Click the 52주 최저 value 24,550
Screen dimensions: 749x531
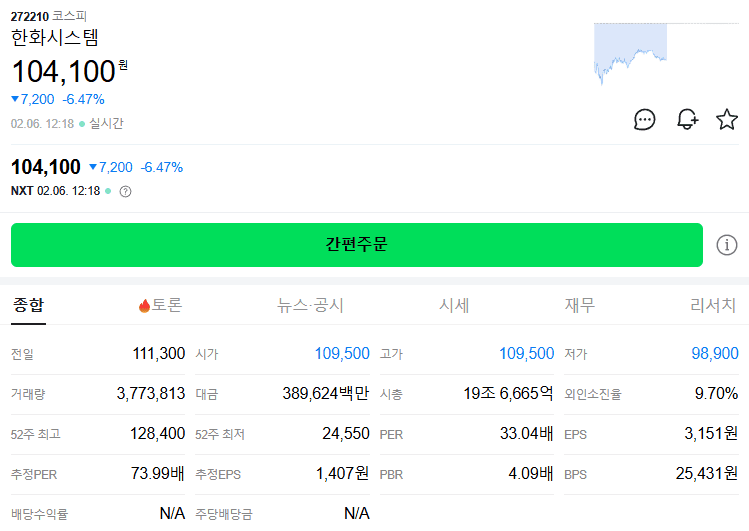[x=345, y=434]
